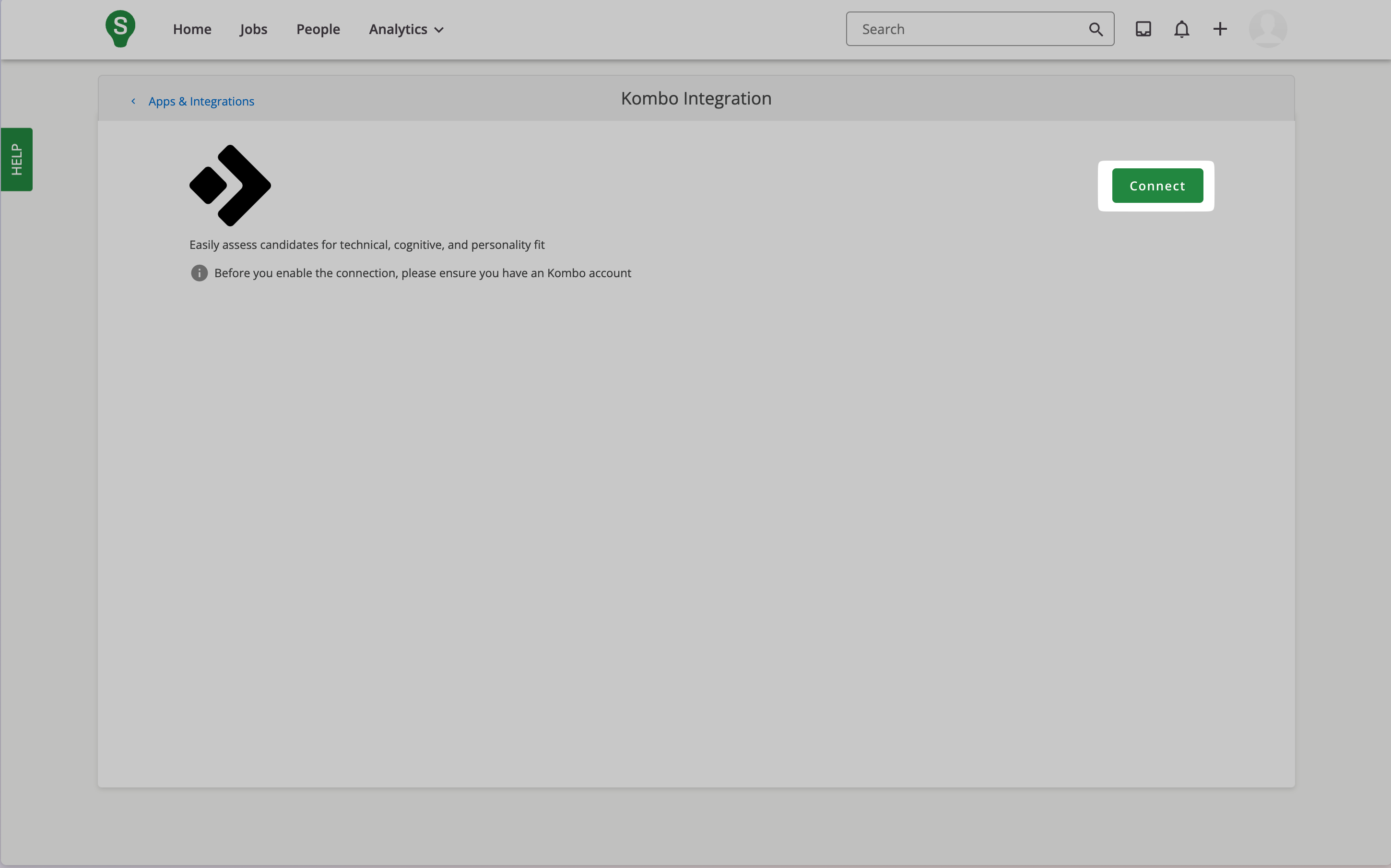Open the People section

click(318, 29)
